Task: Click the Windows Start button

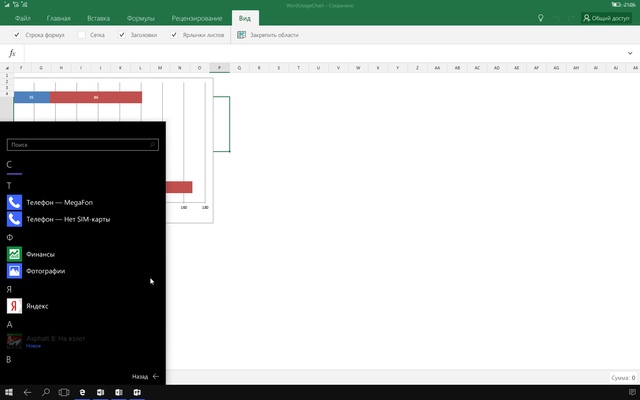Action: coord(9,392)
